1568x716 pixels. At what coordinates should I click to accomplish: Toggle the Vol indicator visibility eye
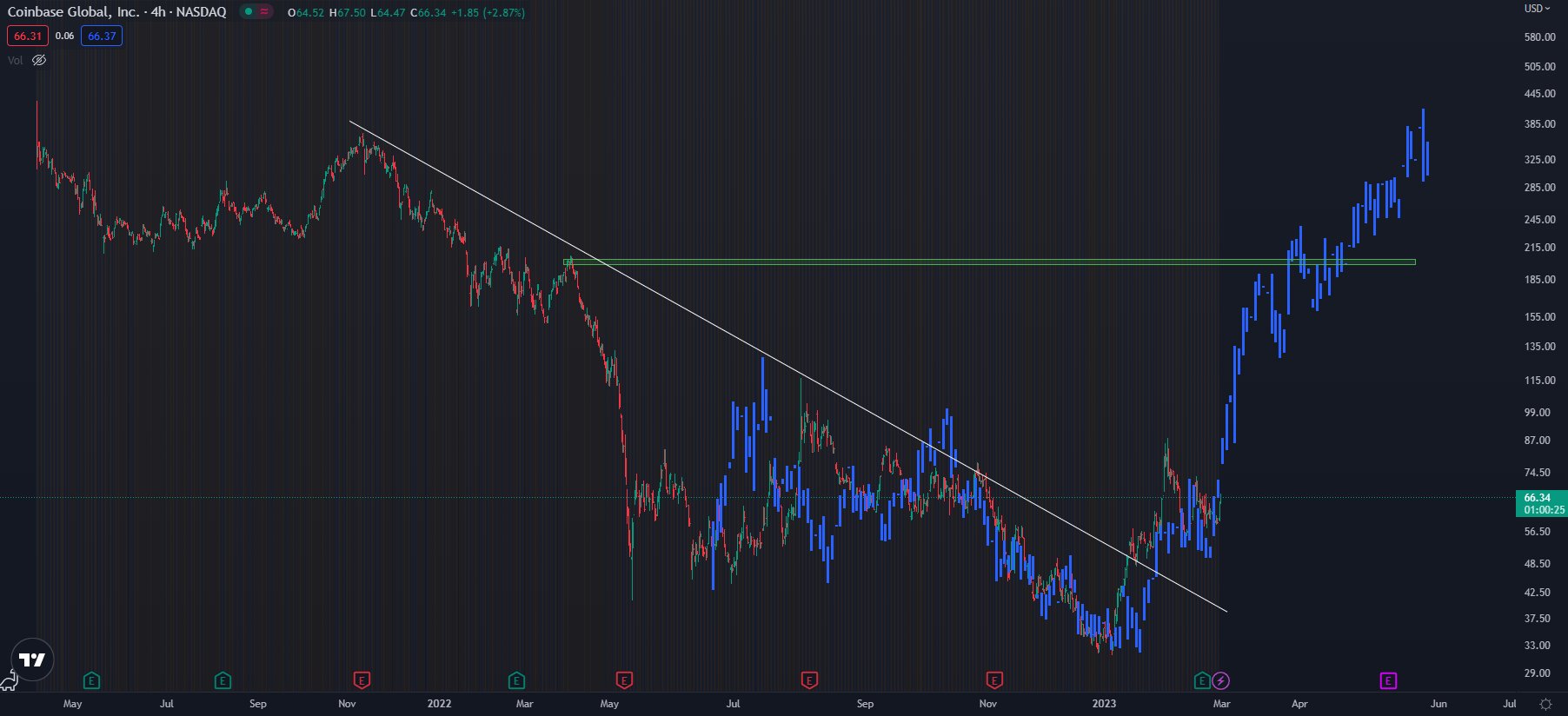coord(39,60)
